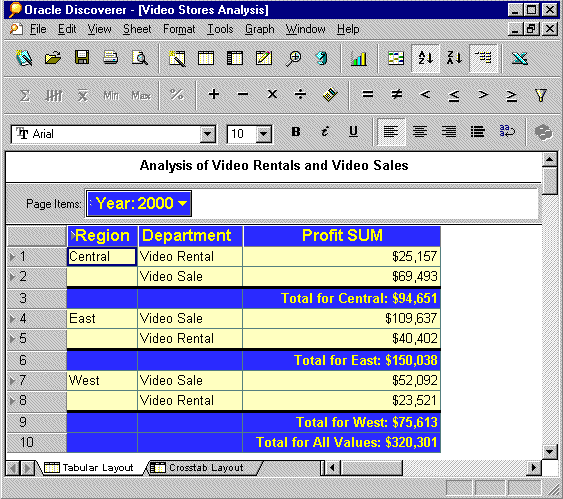Open the Sheet menu

pos(137,29)
